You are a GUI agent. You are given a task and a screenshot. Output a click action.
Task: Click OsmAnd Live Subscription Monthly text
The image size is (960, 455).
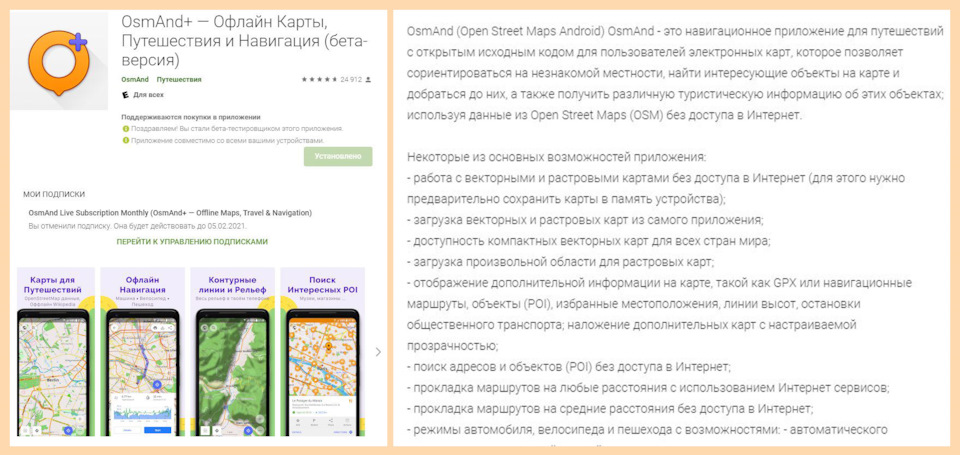pyautogui.click(x=170, y=213)
